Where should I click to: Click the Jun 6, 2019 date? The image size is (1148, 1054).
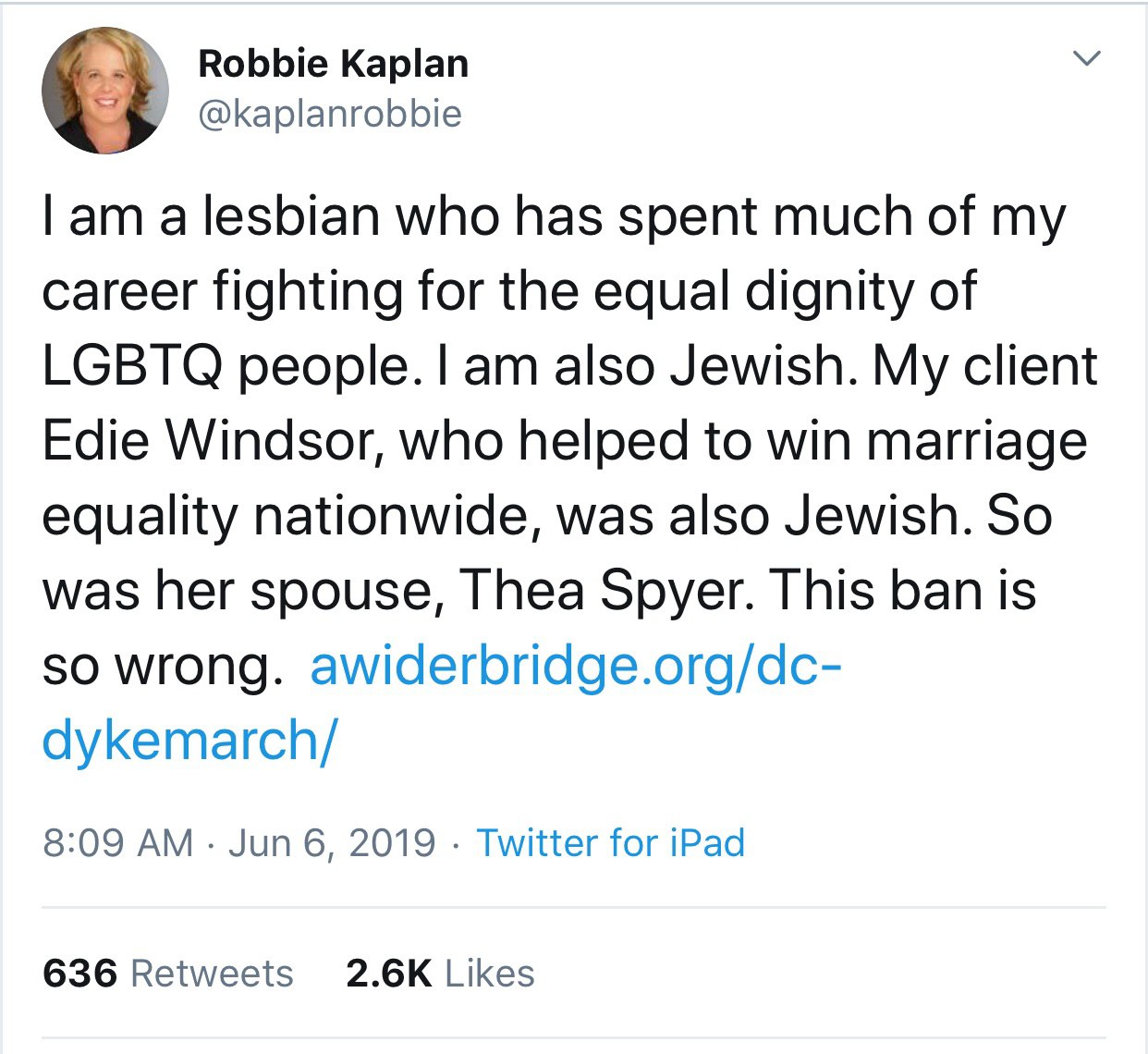(x=331, y=843)
